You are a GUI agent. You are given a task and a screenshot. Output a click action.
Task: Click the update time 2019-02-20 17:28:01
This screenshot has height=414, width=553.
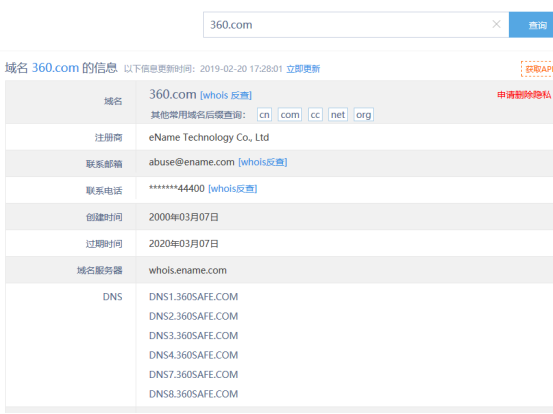241,69
